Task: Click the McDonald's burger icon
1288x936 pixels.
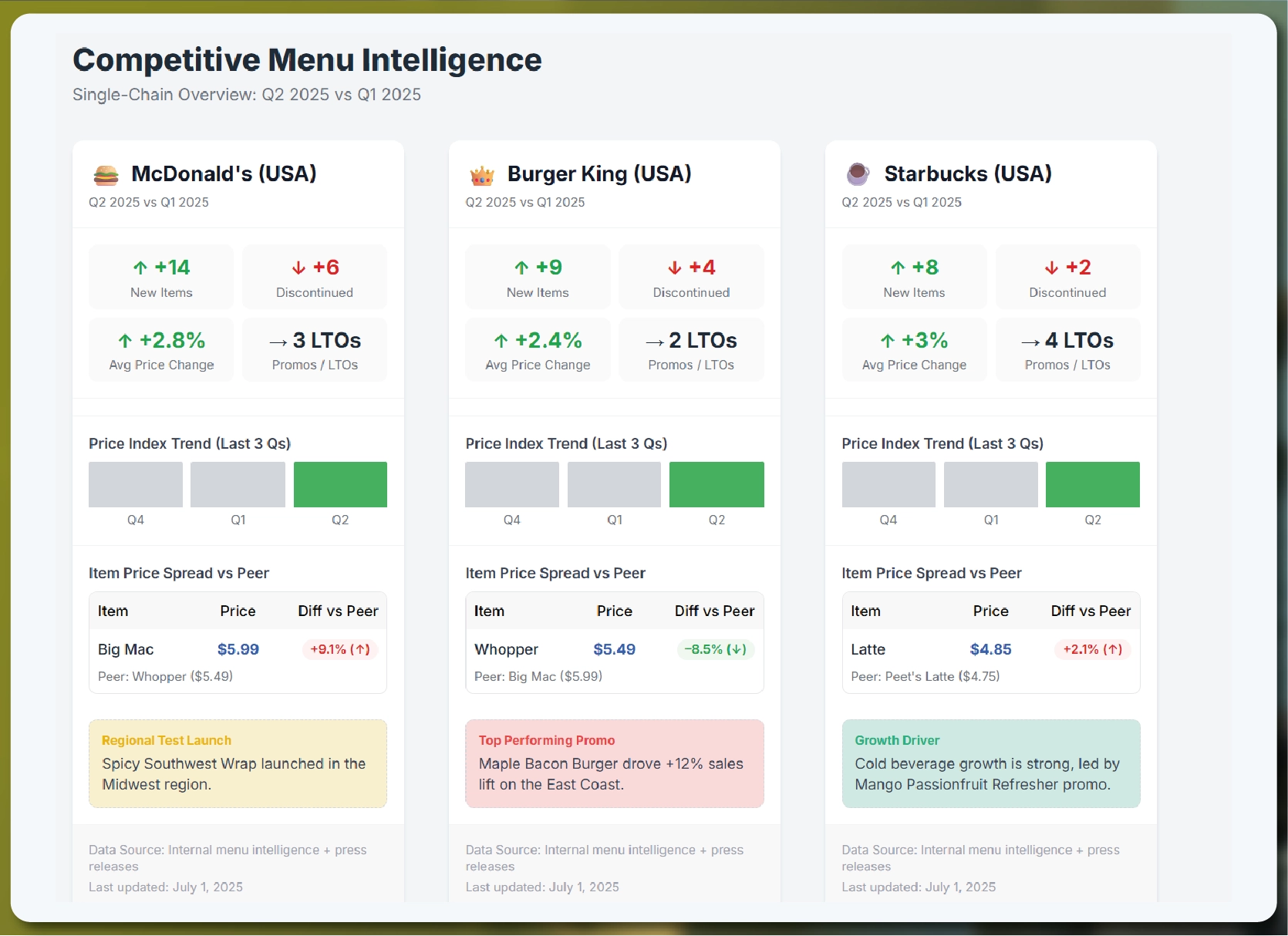Action: tap(106, 175)
